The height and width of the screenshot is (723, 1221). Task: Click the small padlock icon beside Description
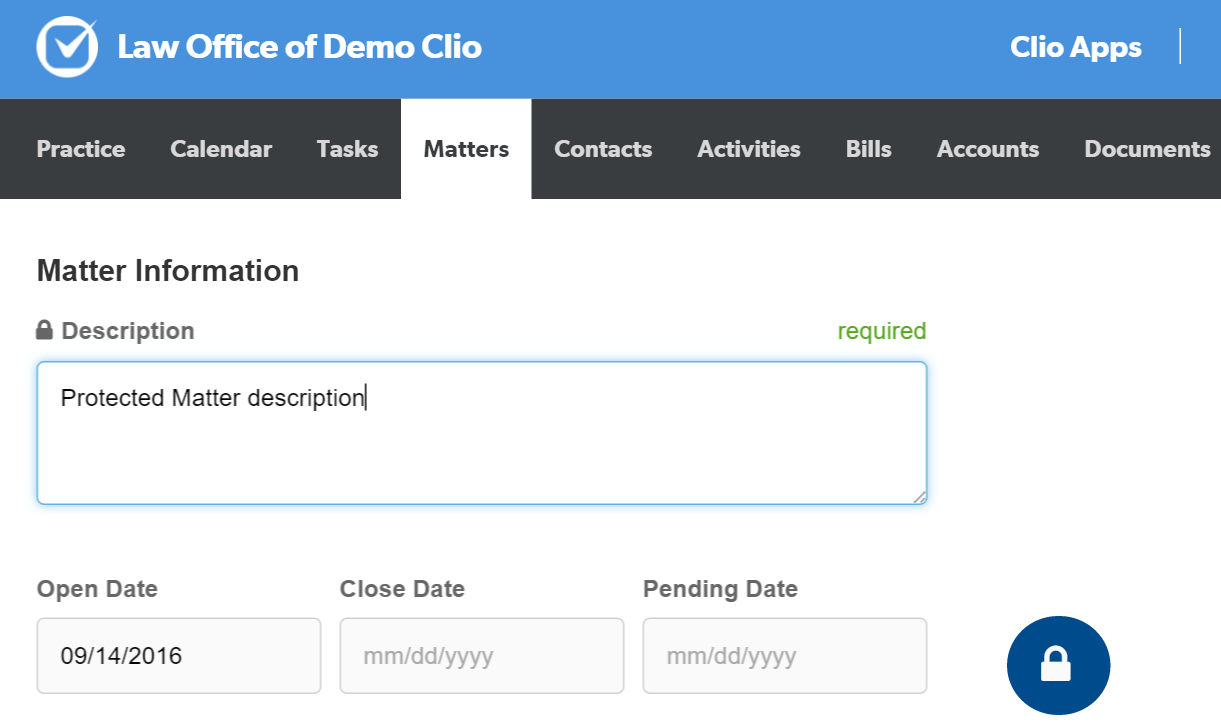(44, 330)
